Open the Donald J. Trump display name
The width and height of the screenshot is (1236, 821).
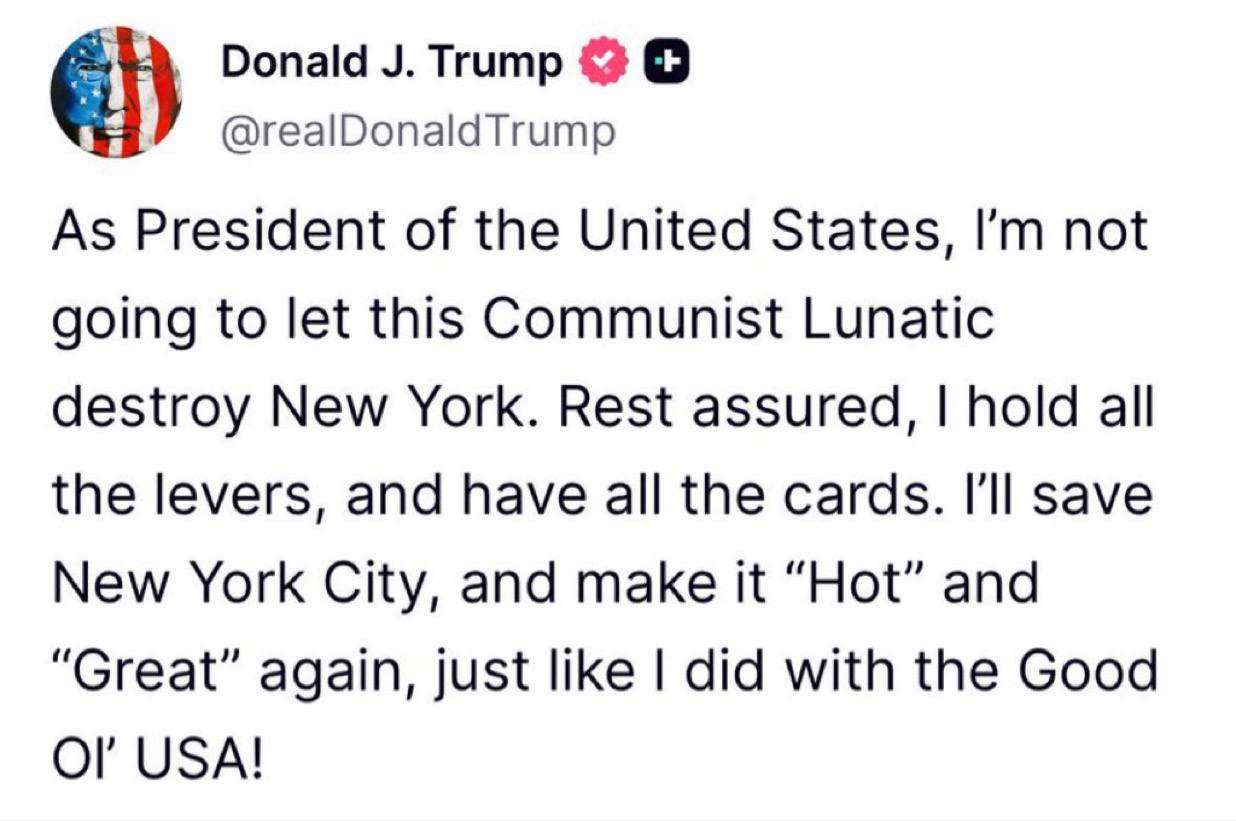(392, 63)
